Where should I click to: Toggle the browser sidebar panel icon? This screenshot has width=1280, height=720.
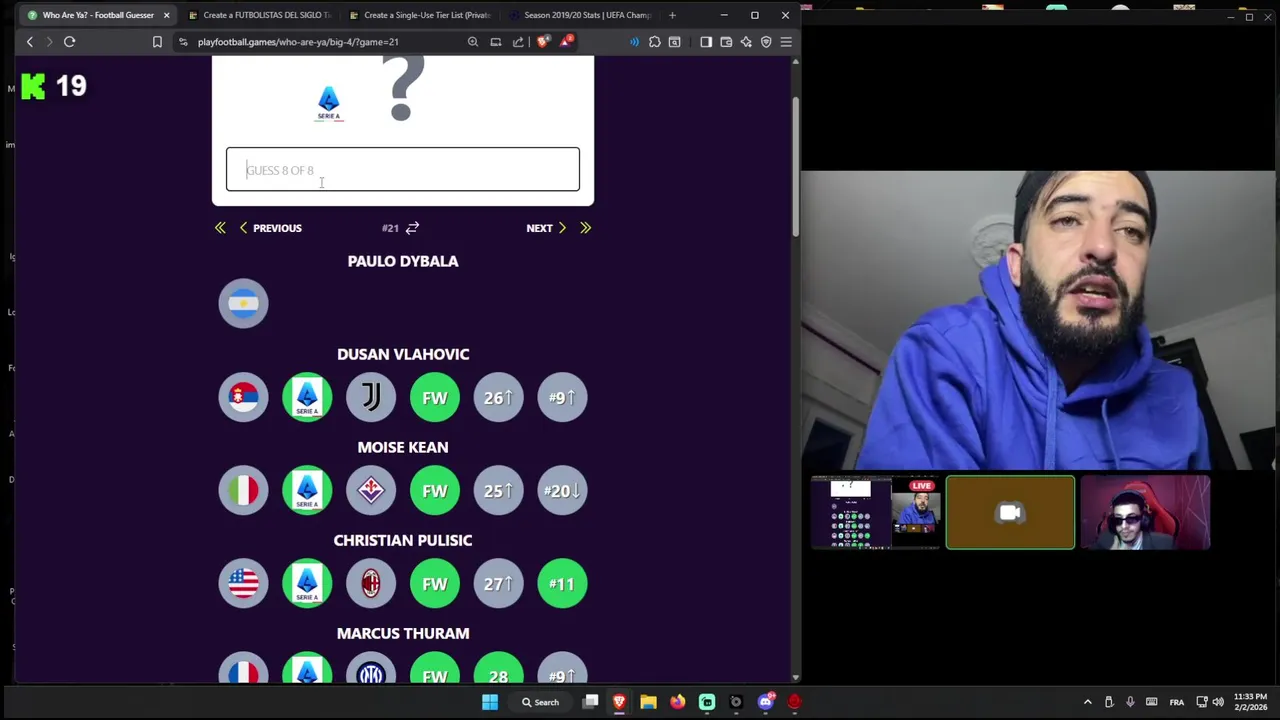706,42
